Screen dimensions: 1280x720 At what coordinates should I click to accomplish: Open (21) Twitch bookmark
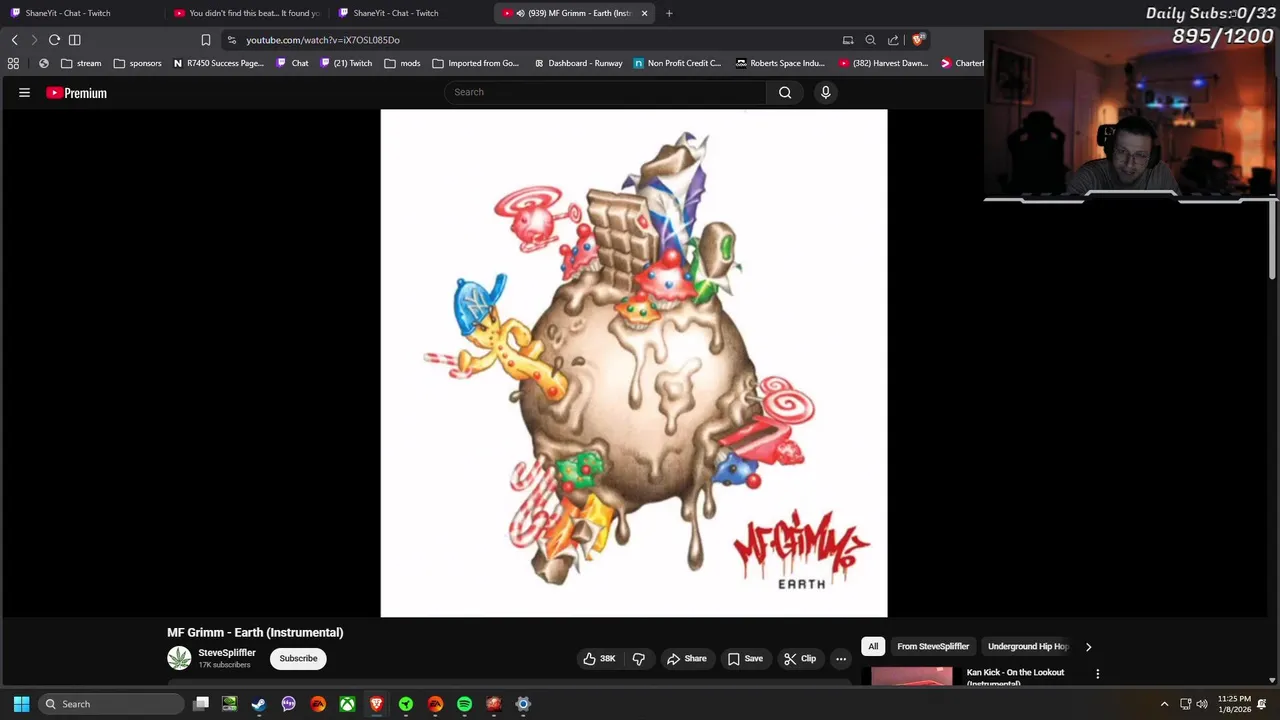tap(346, 63)
